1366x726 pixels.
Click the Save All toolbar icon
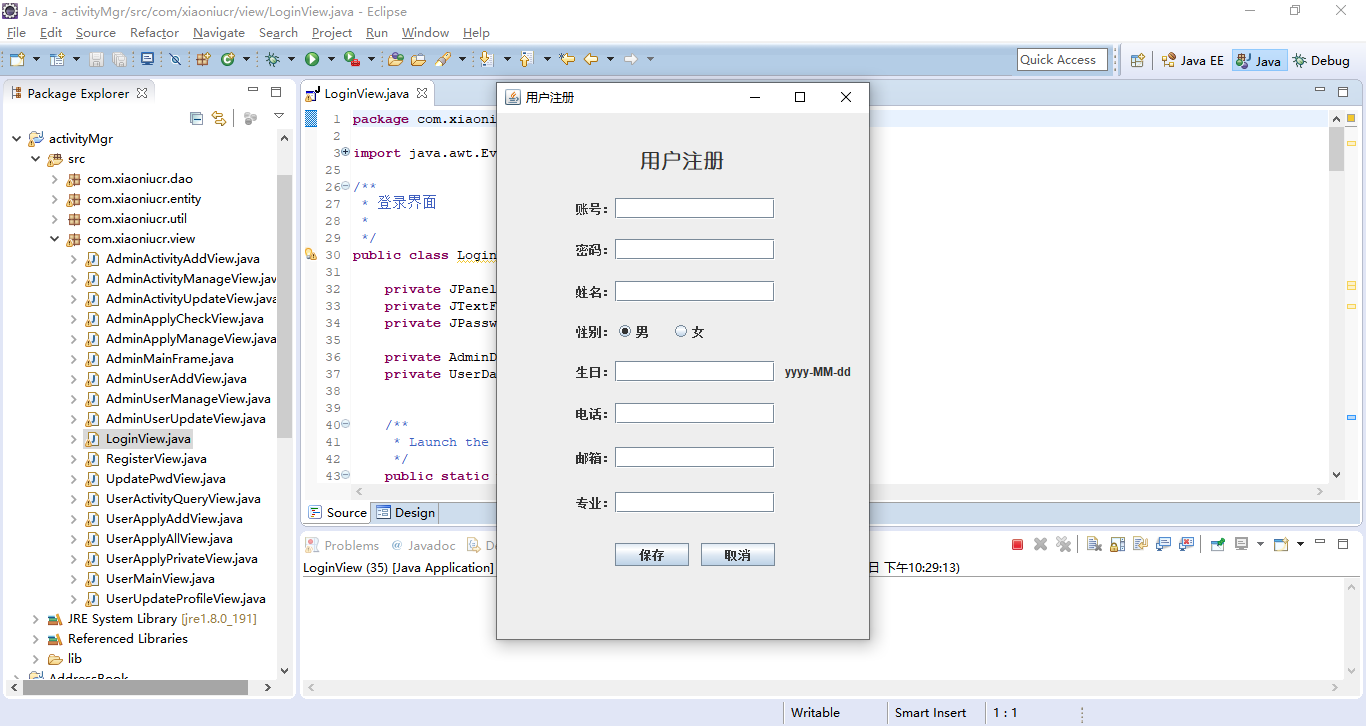coord(119,59)
